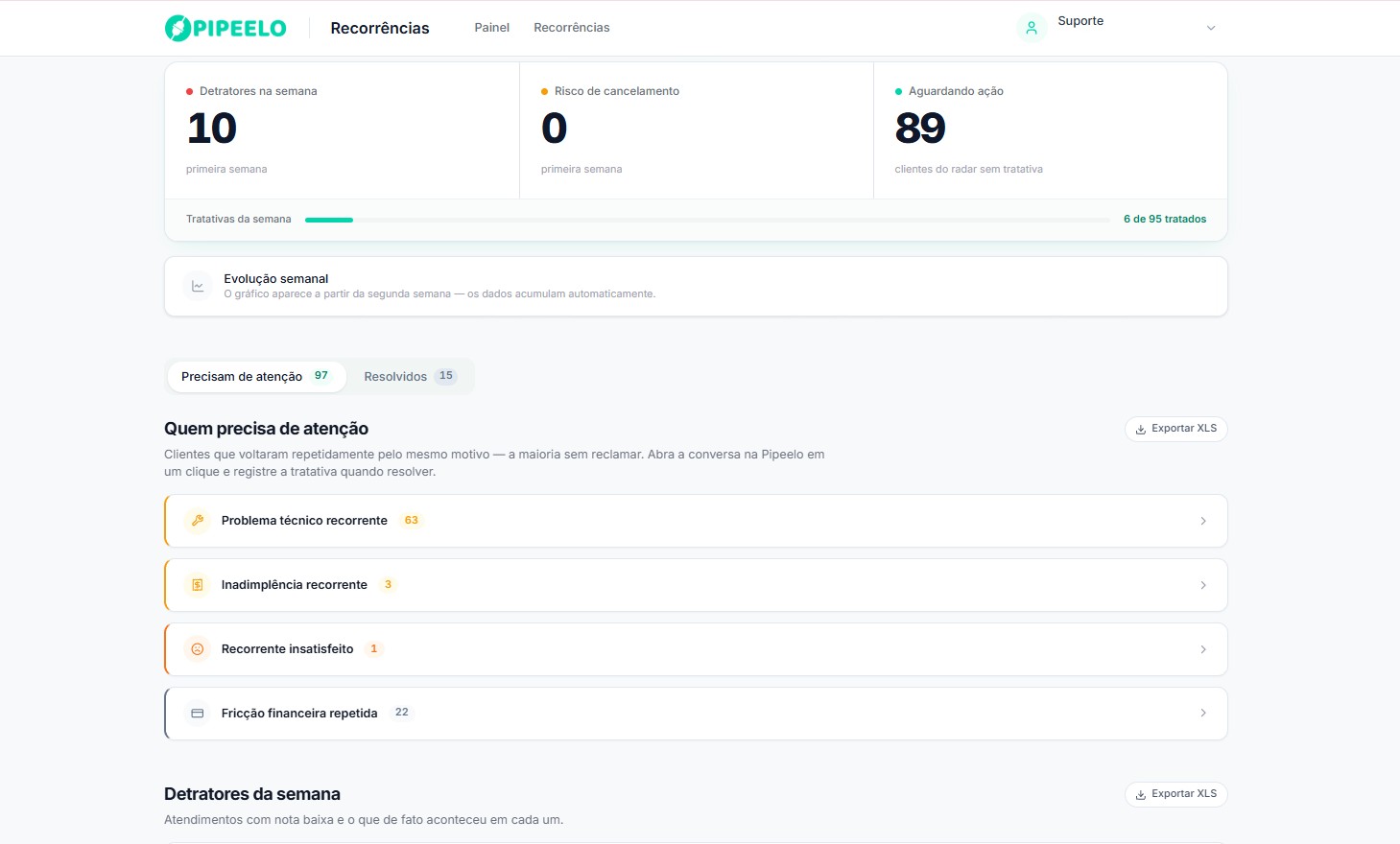The height and width of the screenshot is (844, 1400).
Task: Click the wrench icon for Problema técnico recorrente
Action: 198,521
